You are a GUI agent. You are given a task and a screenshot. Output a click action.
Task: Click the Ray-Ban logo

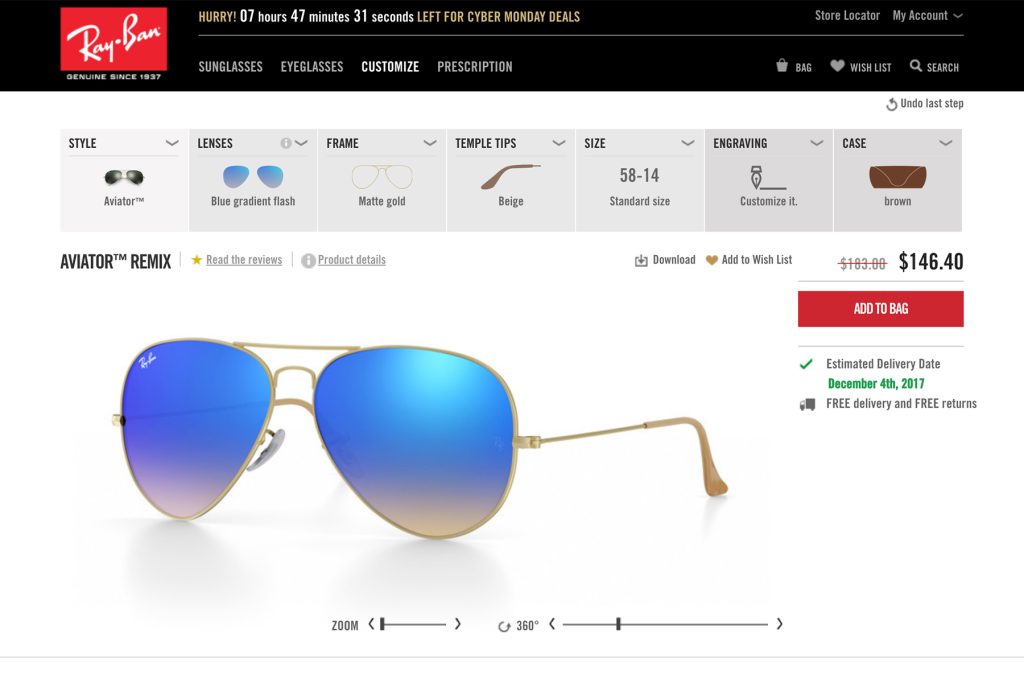[x=114, y=44]
